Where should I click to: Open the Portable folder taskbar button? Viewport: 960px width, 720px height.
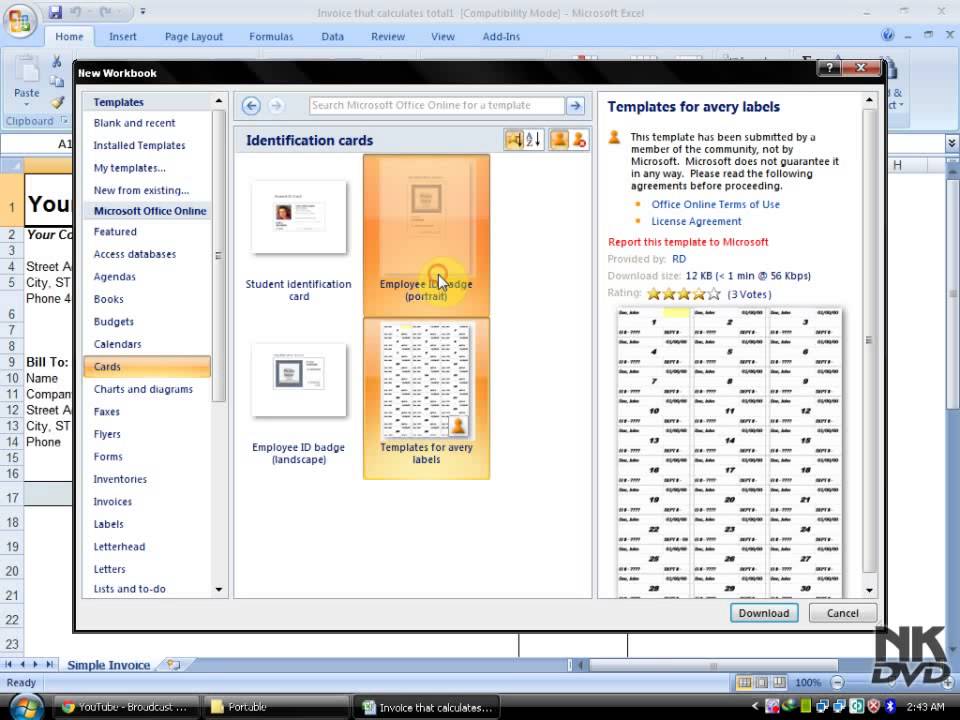click(276, 707)
